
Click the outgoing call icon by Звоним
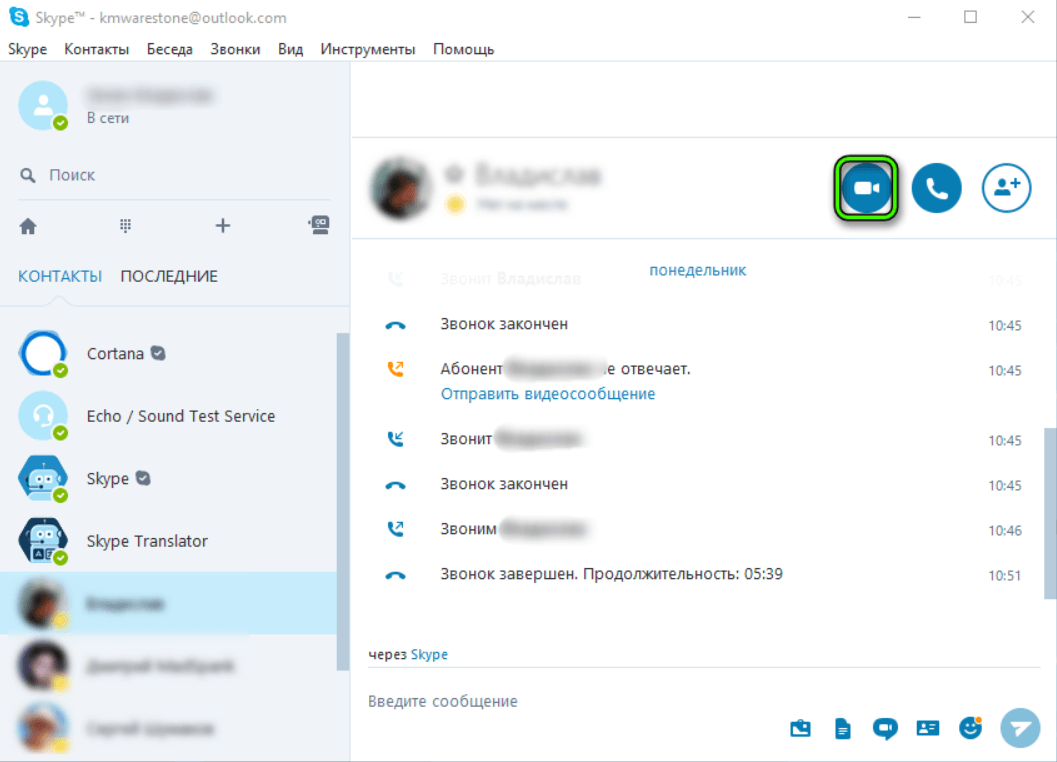pyautogui.click(x=396, y=529)
